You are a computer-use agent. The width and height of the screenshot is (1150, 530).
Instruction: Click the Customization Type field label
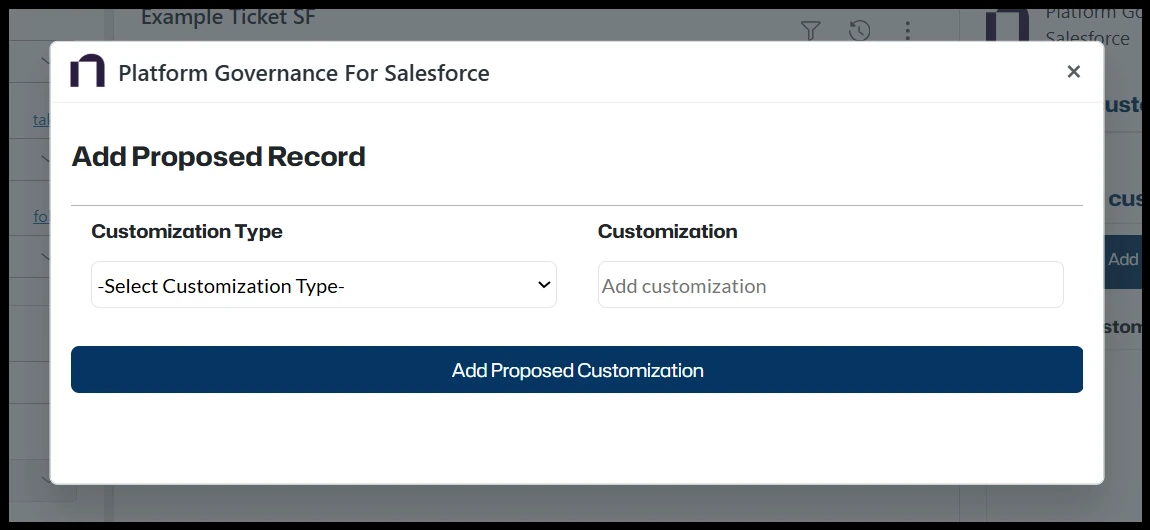[x=187, y=232]
